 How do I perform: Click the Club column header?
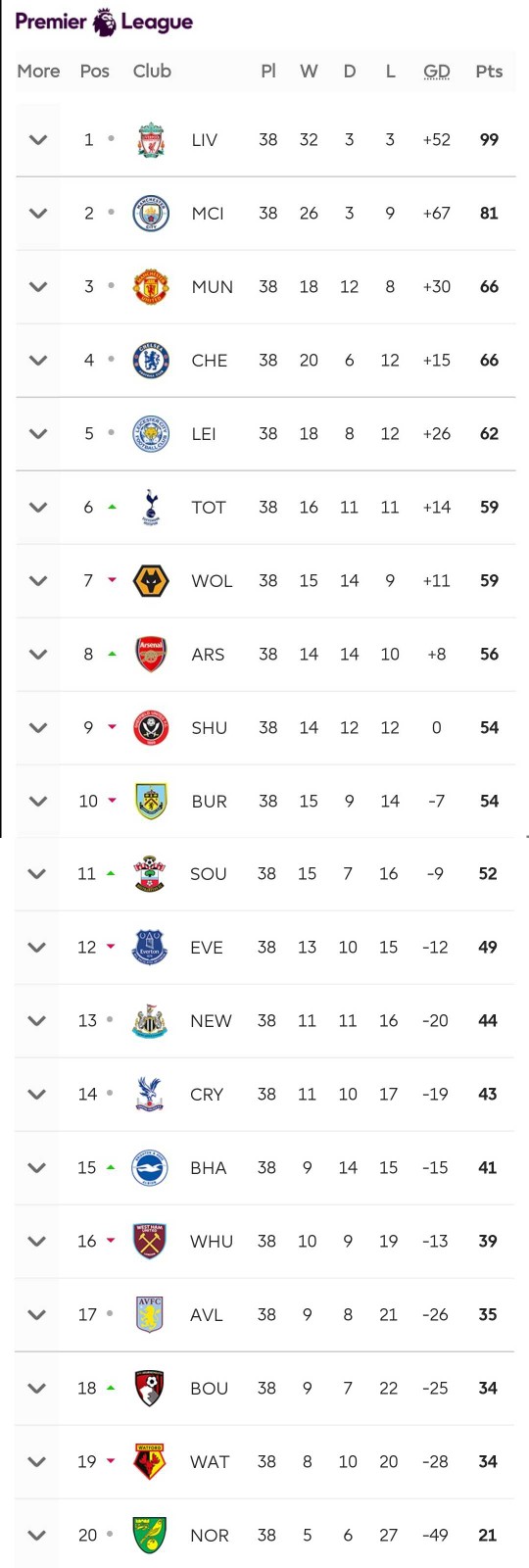coord(152,72)
